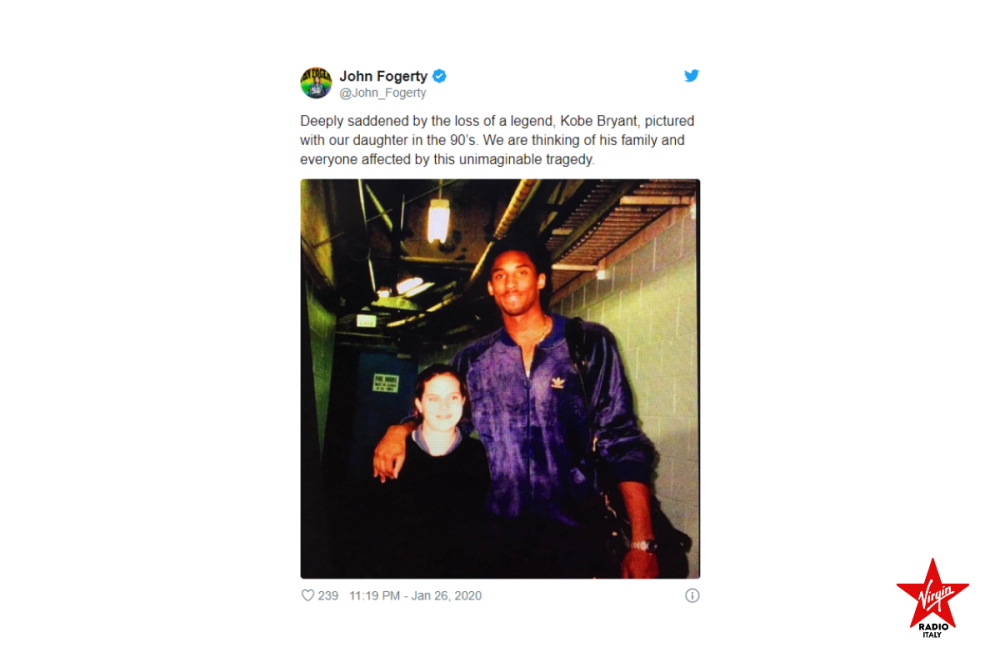Open the embedded tweet photo
Screen dimensions: 1000x666
[500, 379]
